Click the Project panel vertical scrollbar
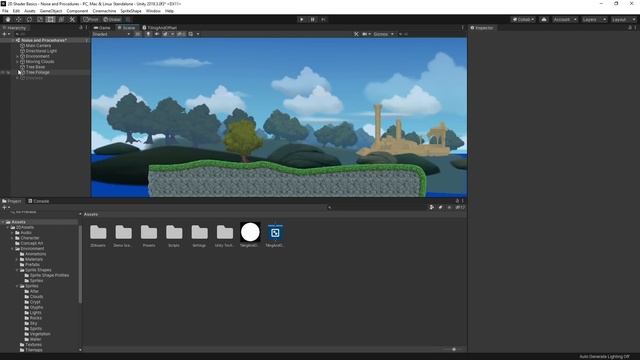640x360 pixels. pos(80,265)
